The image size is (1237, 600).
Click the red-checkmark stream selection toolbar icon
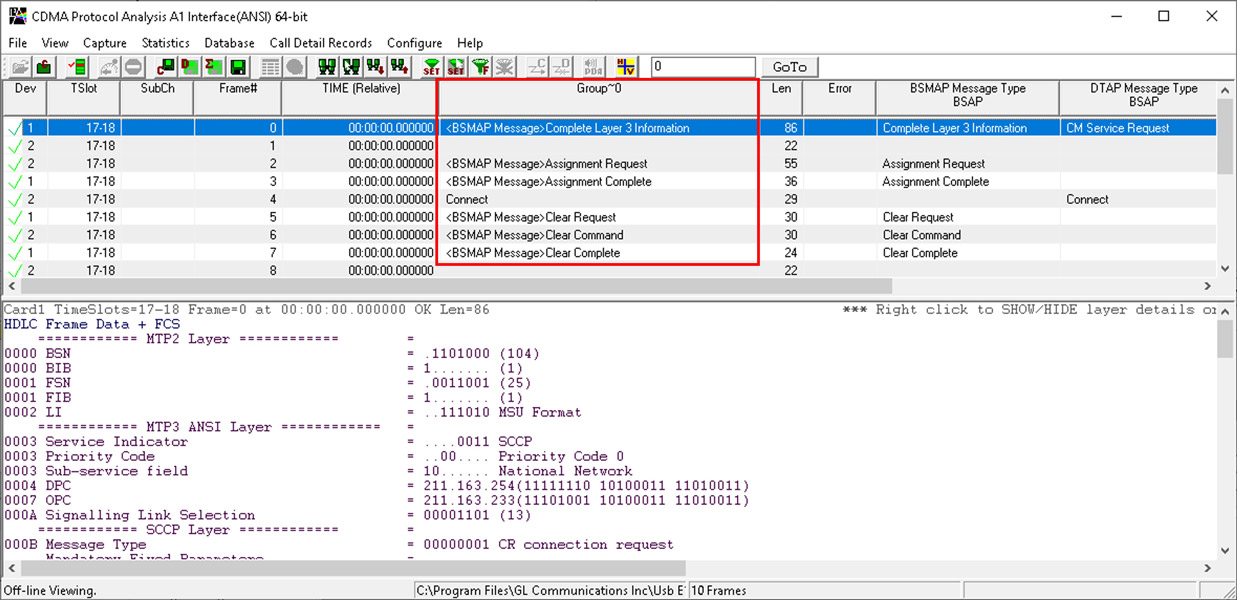[x=77, y=67]
